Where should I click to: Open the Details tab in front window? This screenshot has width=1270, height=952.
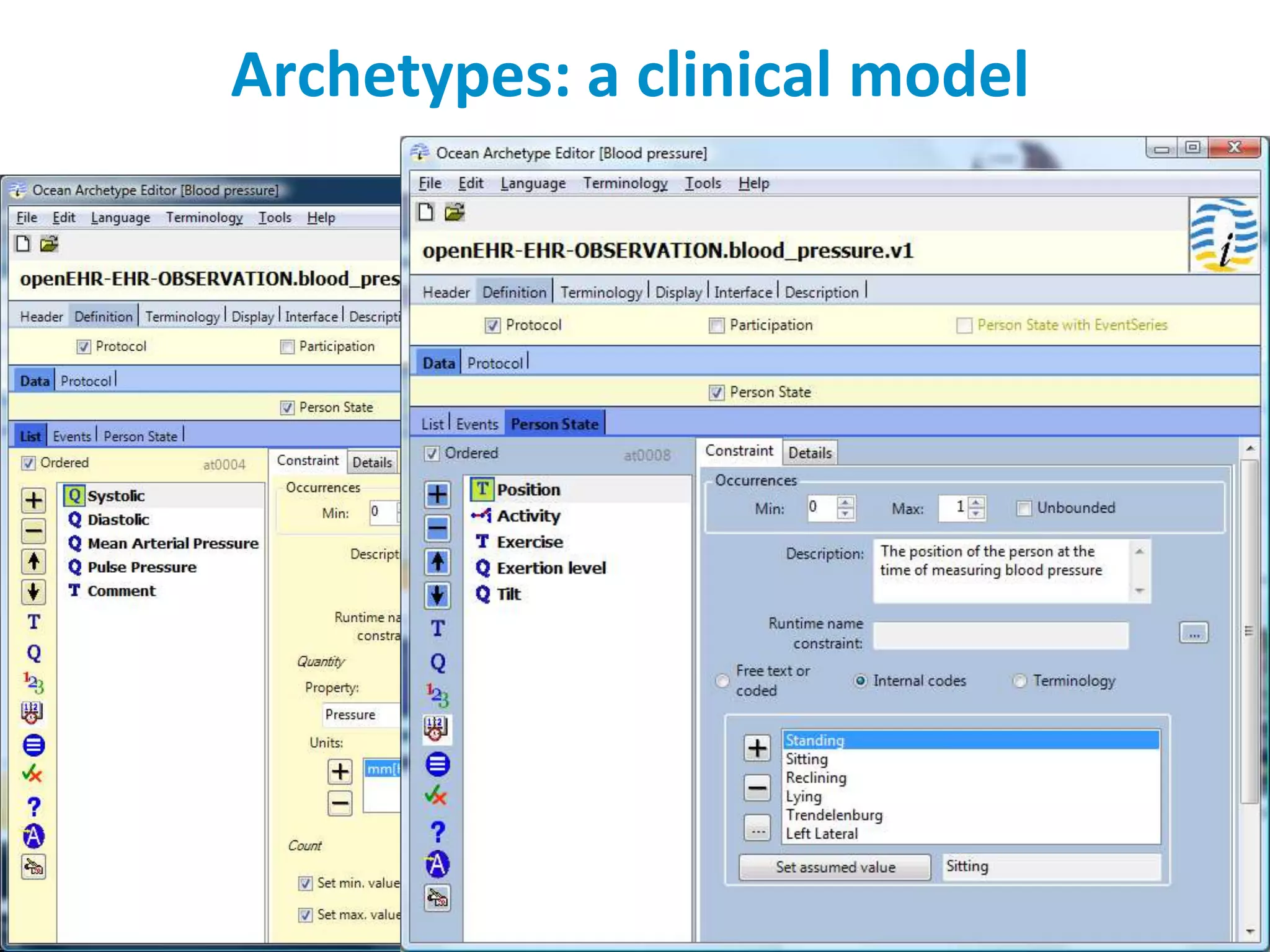click(810, 453)
